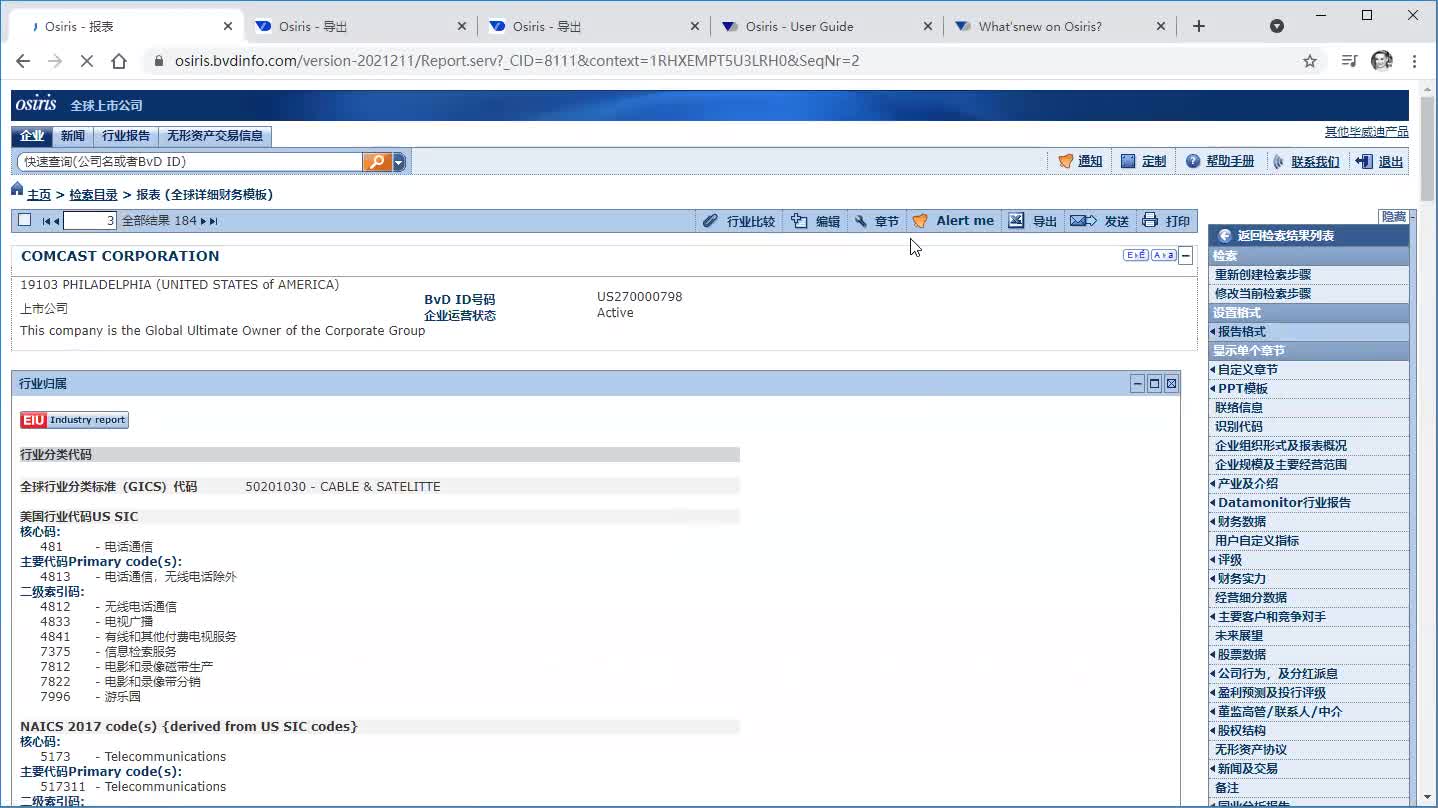Click the orange quick search magnifier button
The height and width of the screenshot is (808, 1438).
click(x=377, y=162)
